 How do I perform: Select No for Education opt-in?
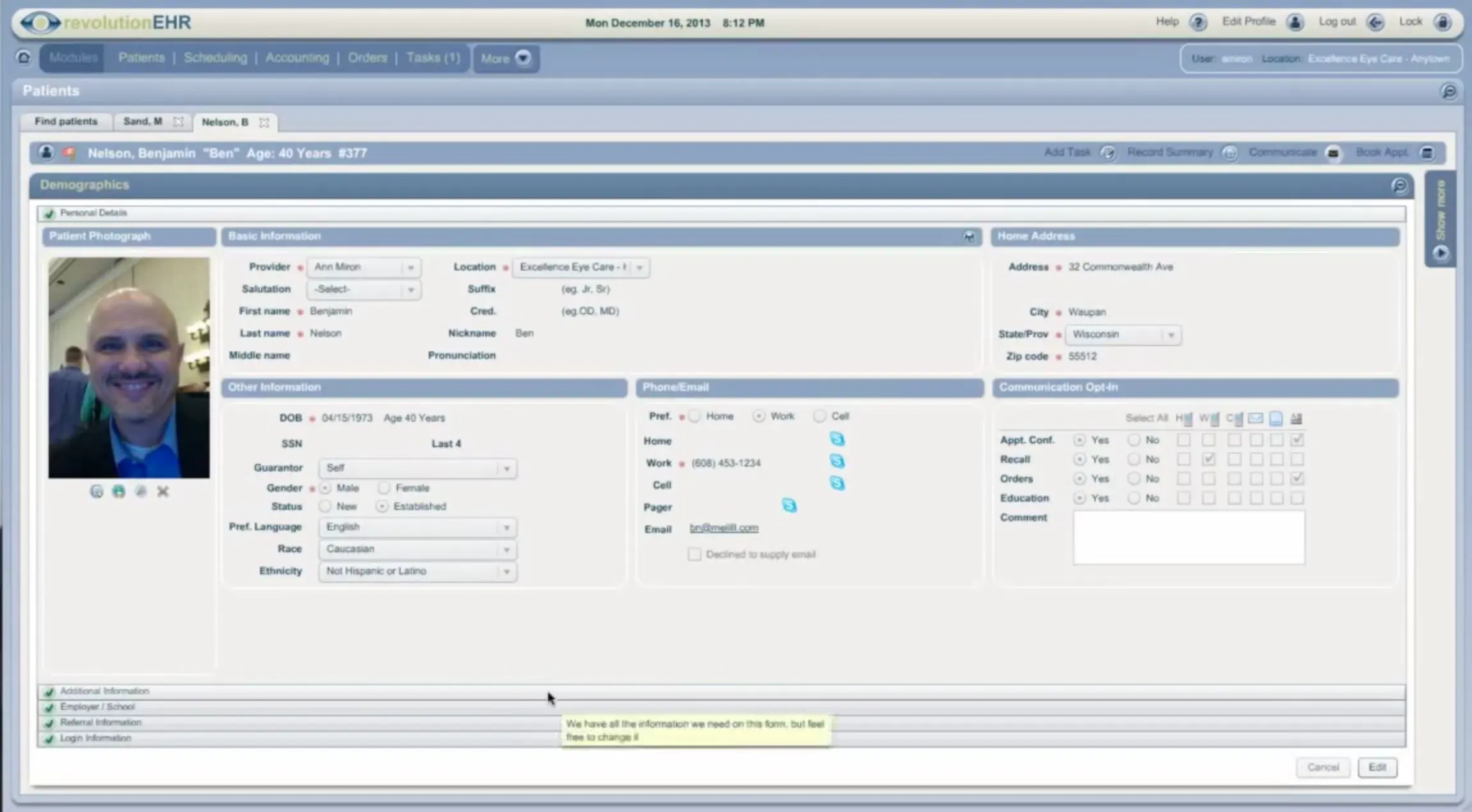pyautogui.click(x=1135, y=498)
